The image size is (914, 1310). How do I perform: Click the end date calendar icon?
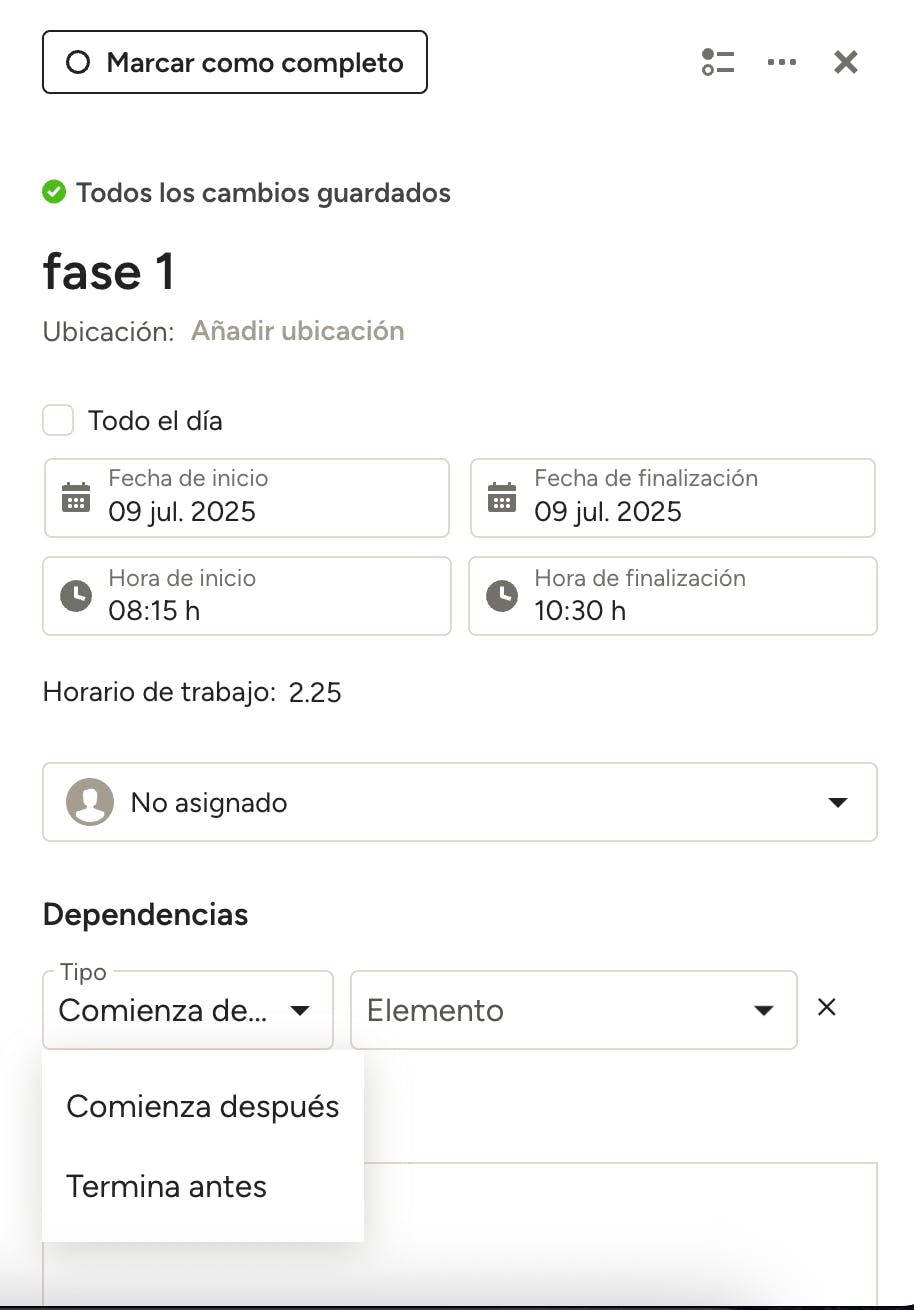coord(502,497)
